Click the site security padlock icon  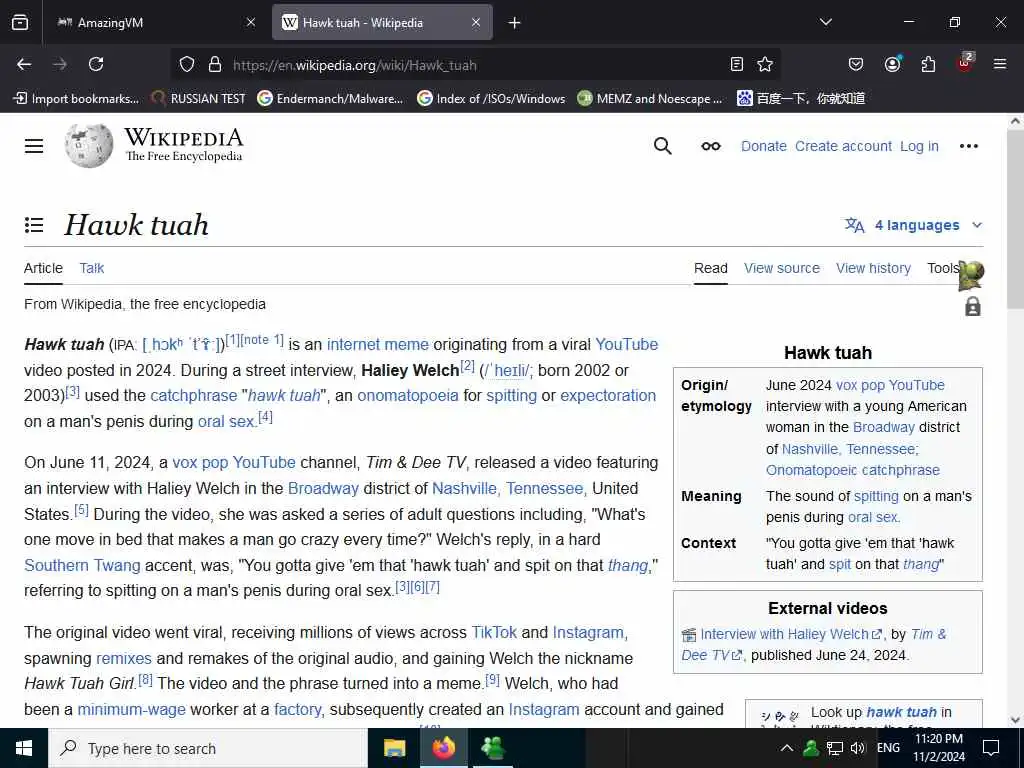tap(215, 64)
